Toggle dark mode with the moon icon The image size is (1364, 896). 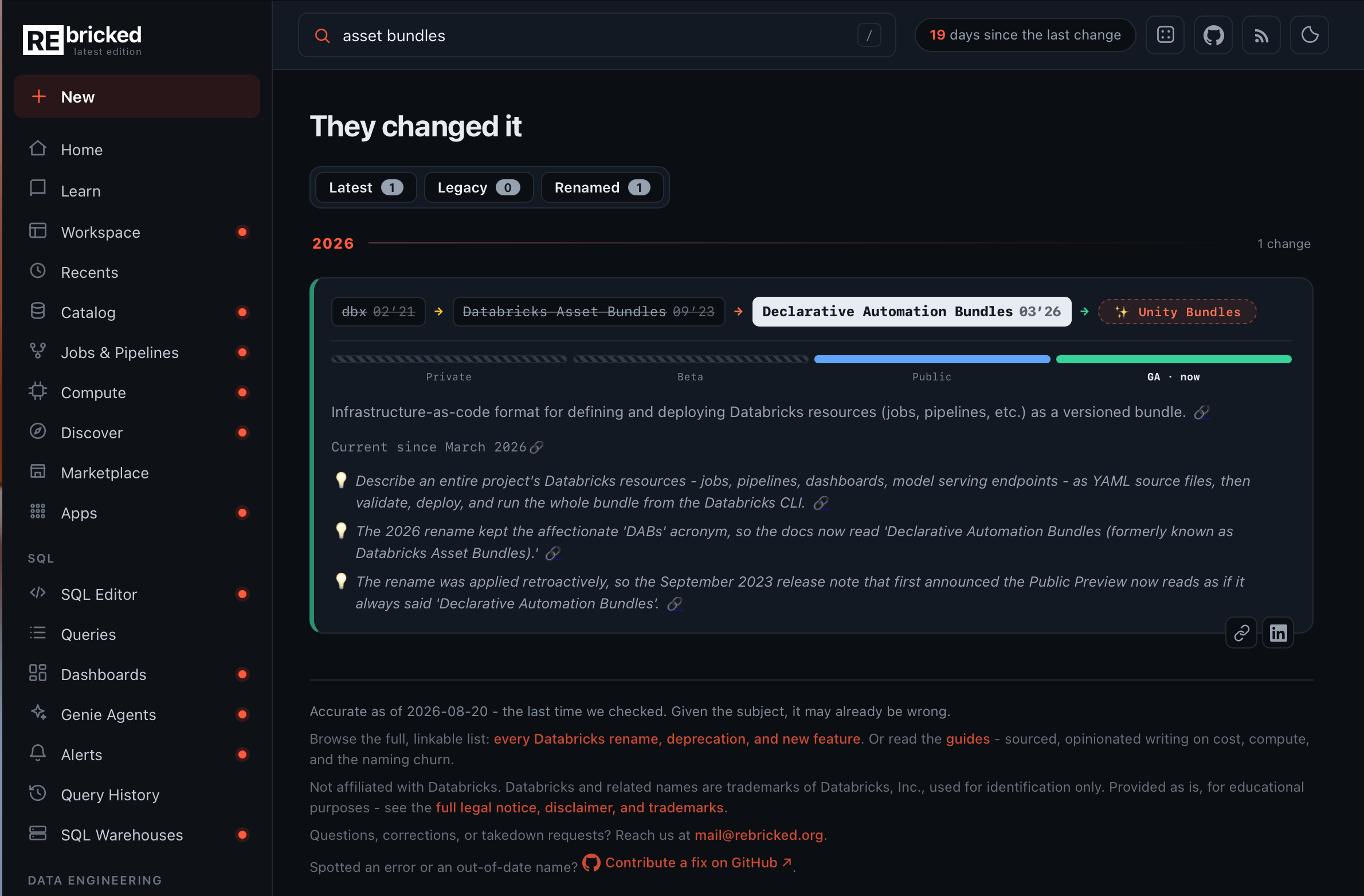point(1310,35)
